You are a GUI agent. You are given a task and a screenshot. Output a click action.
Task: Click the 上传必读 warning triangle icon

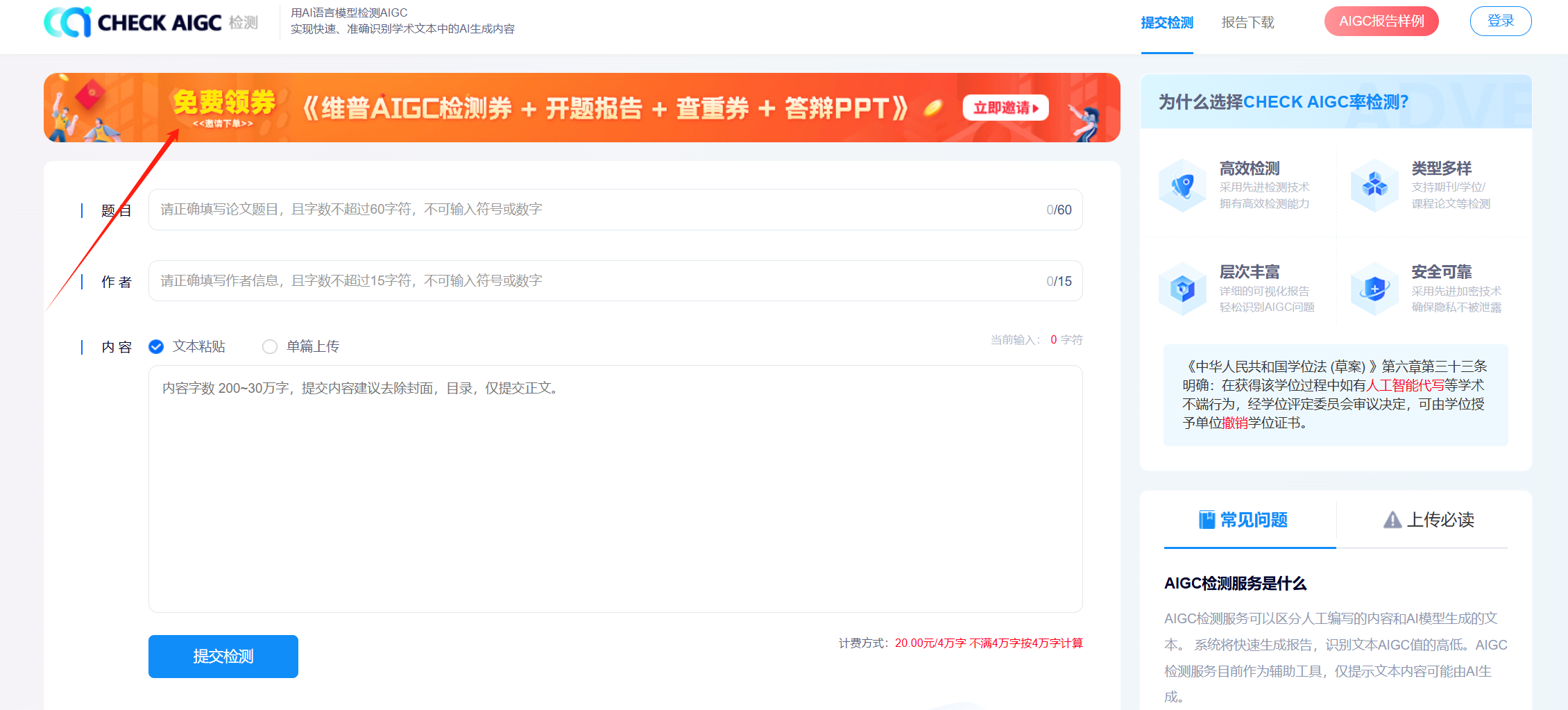tap(1392, 520)
